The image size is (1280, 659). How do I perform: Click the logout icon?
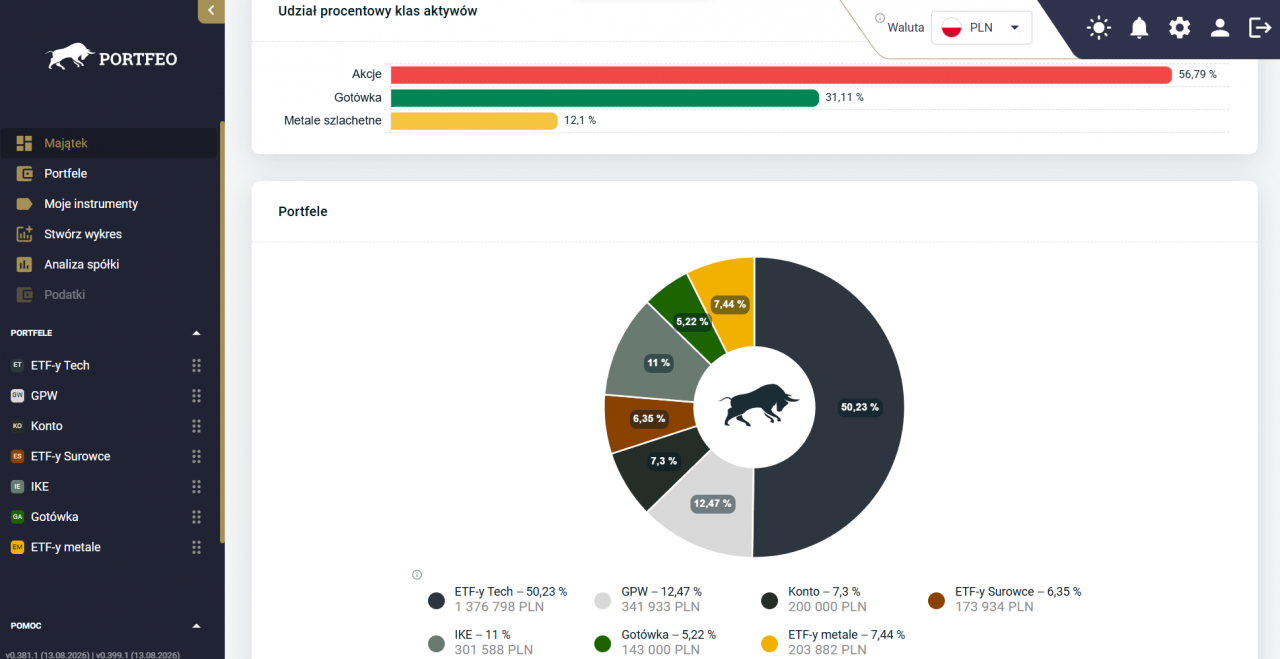click(x=1260, y=28)
